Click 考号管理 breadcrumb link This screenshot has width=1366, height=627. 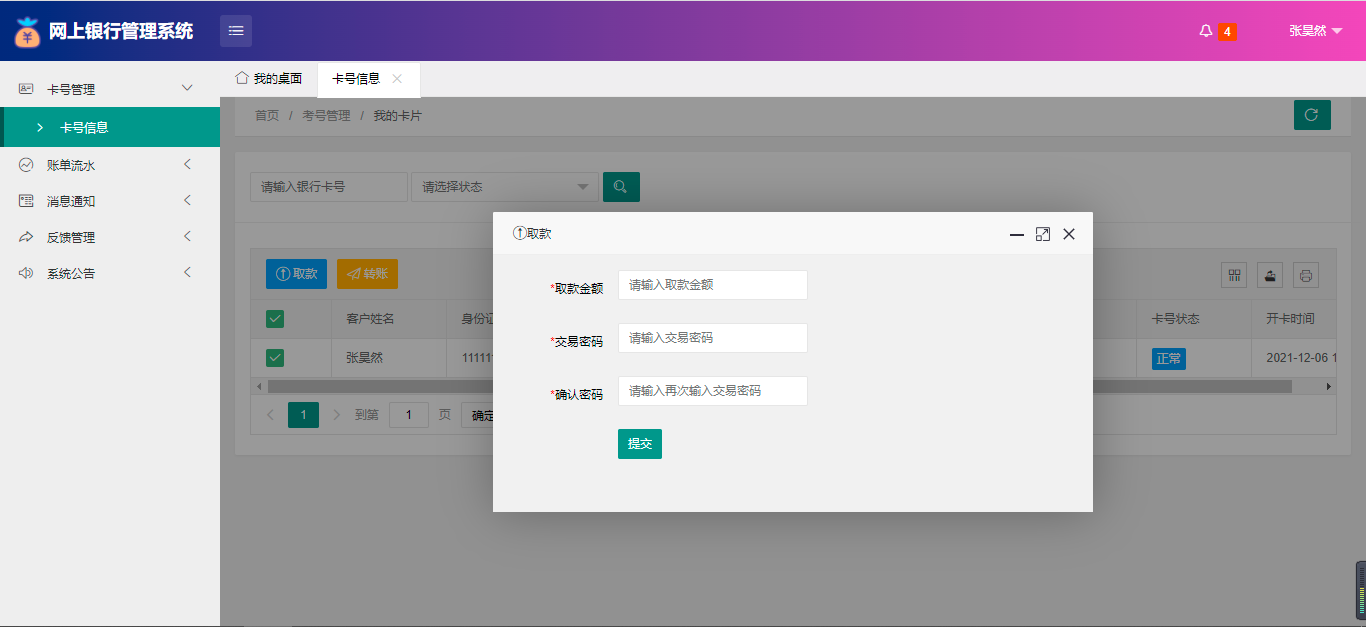click(x=326, y=116)
